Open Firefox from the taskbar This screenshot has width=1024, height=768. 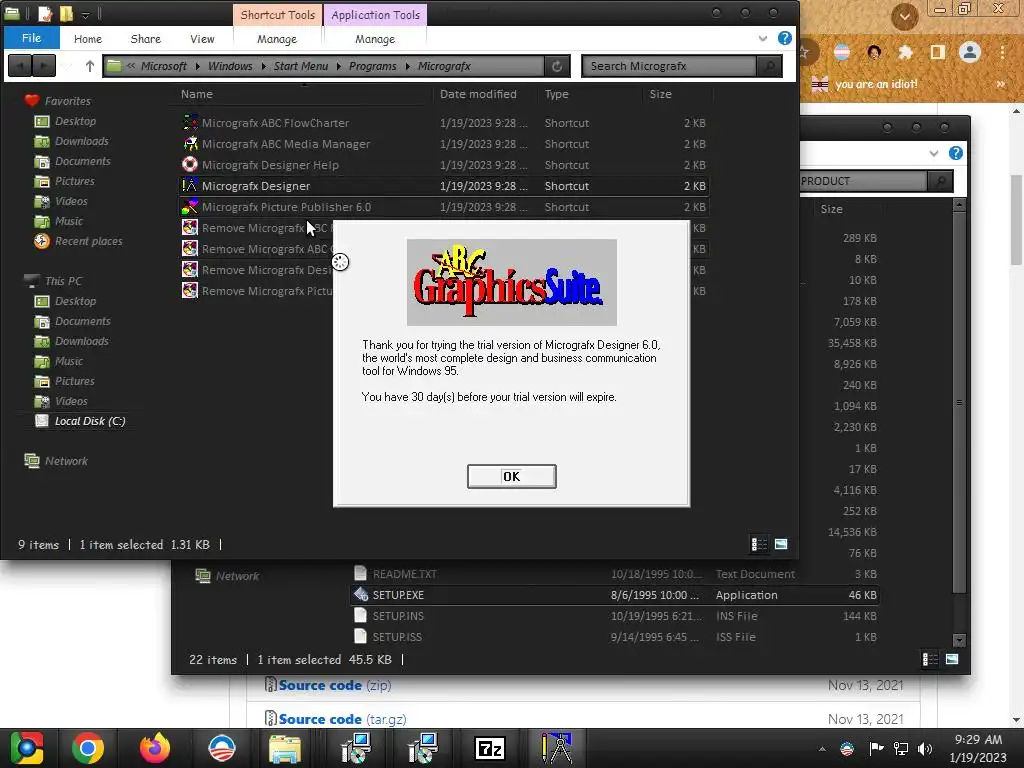tap(155, 748)
